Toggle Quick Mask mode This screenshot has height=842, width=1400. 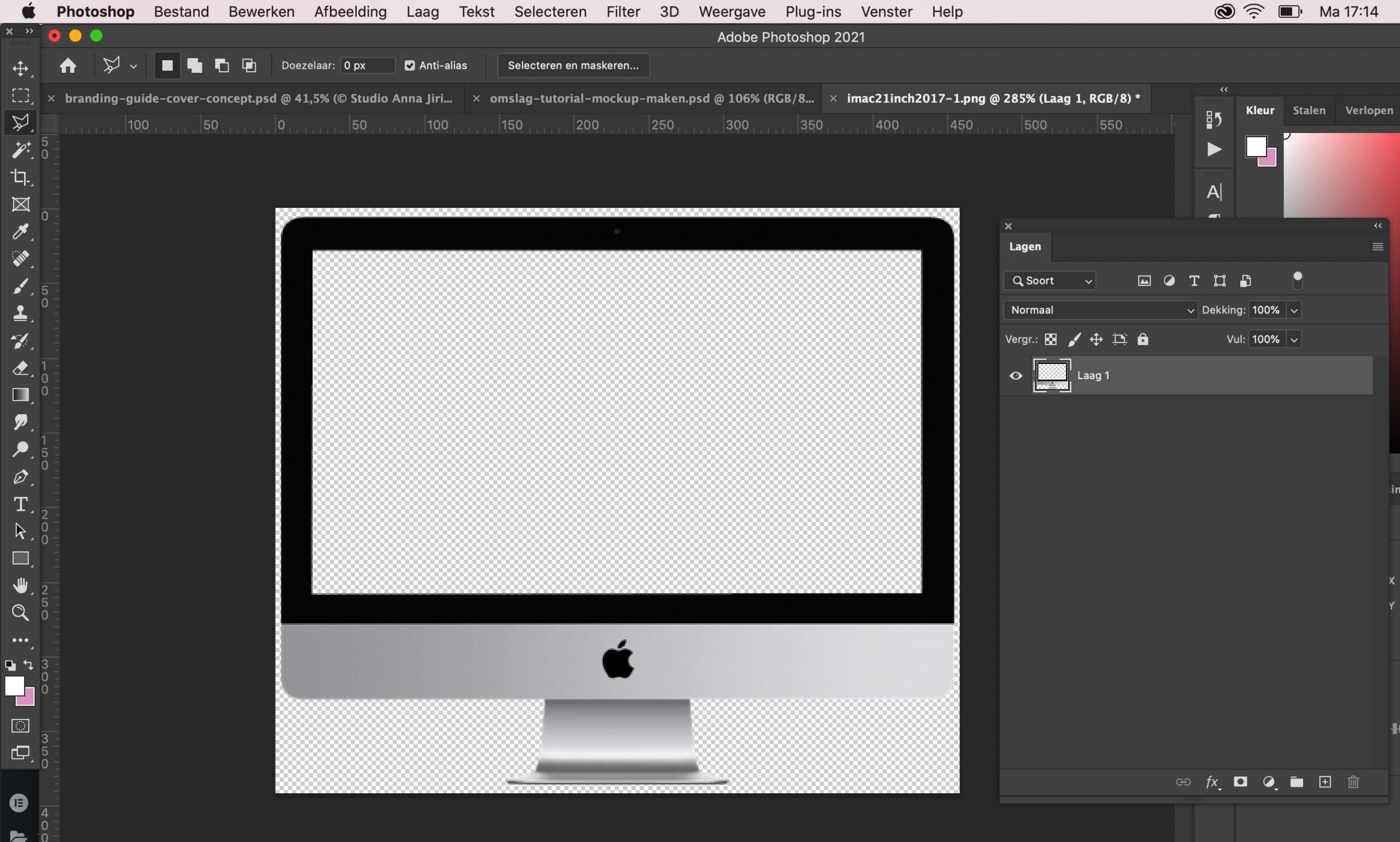tap(20, 725)
